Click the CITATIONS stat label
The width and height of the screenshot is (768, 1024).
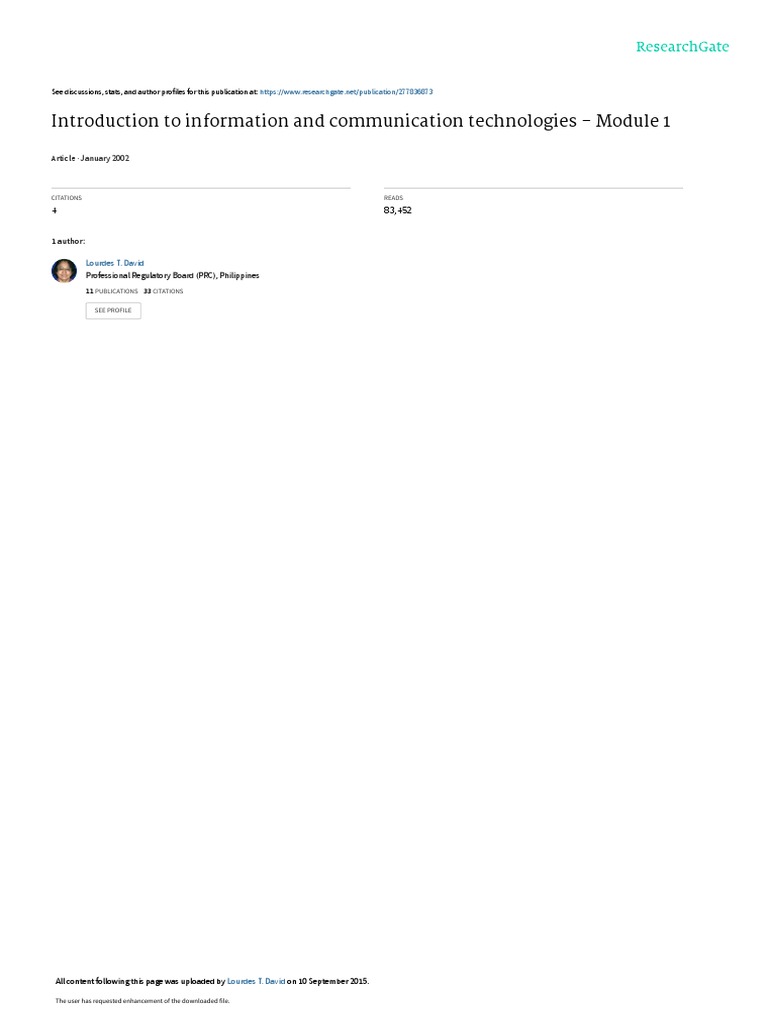coord(67,198)
